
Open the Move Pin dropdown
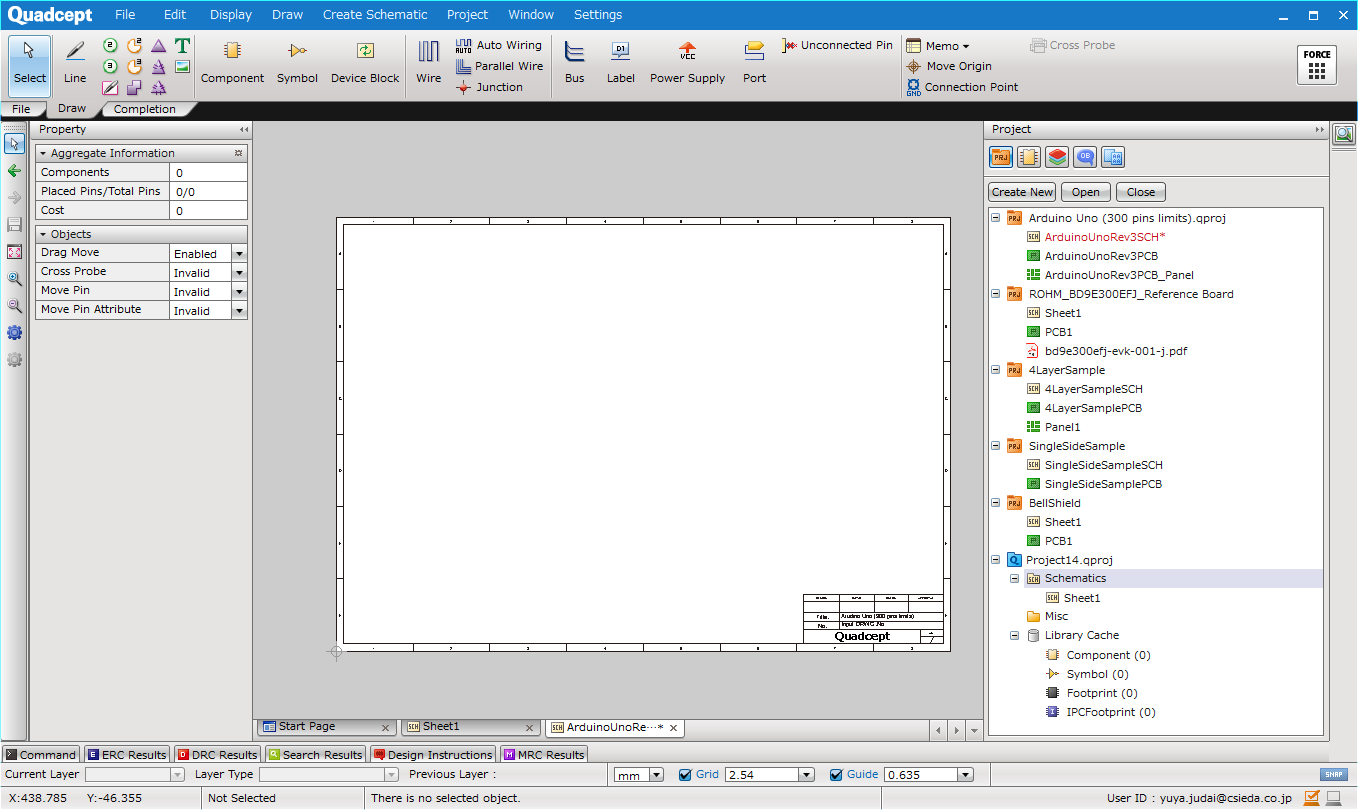tap(239, 292)
